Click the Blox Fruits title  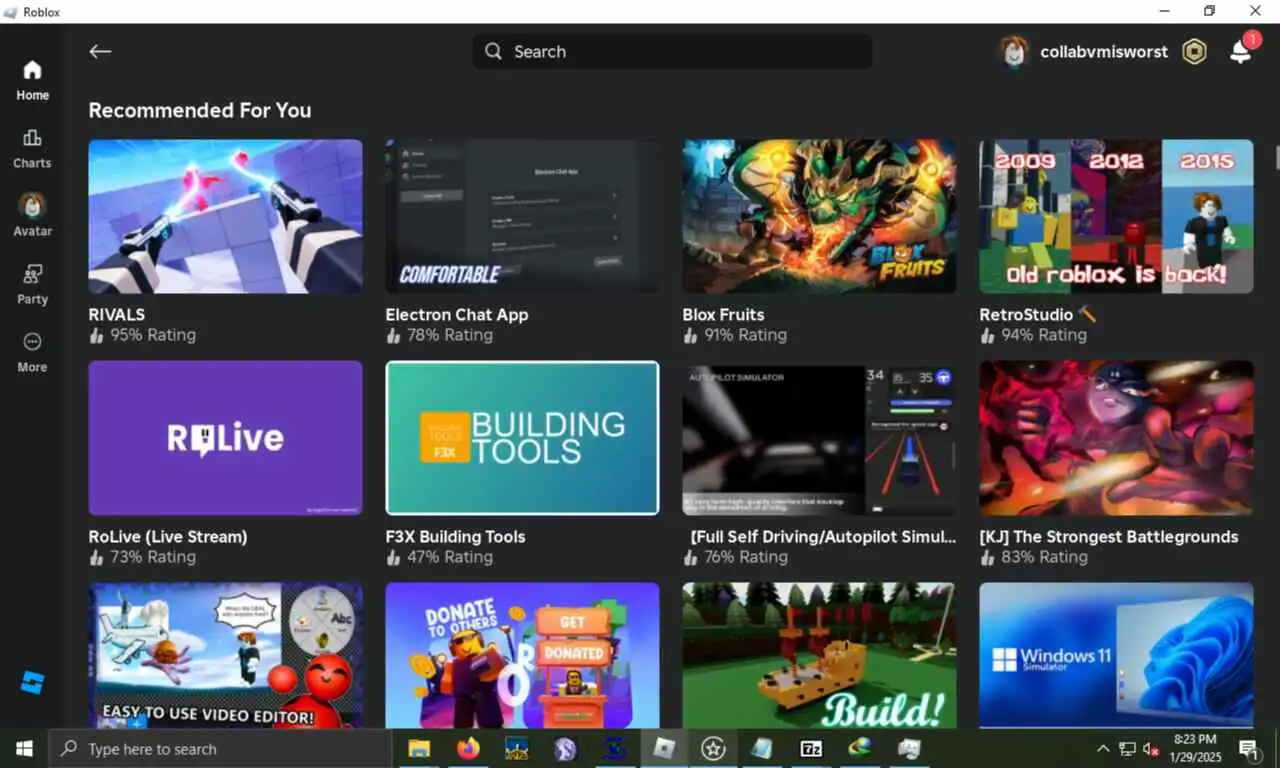[723, 315]
